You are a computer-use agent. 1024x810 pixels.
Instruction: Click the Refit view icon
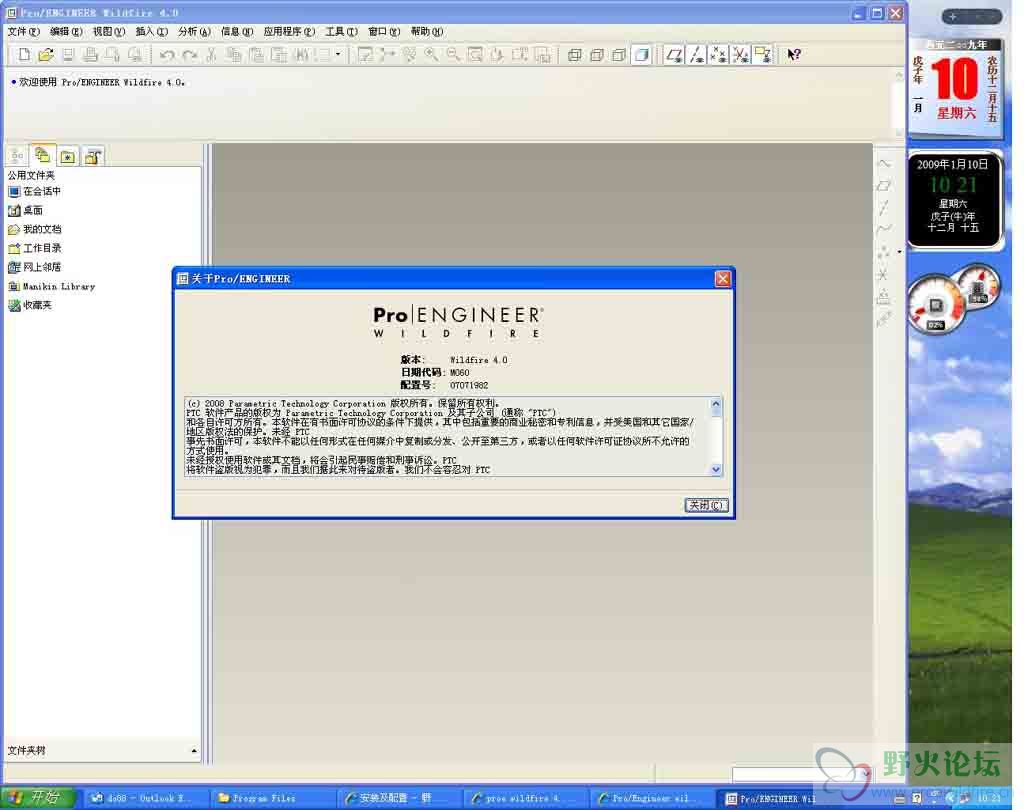point(475,55)
